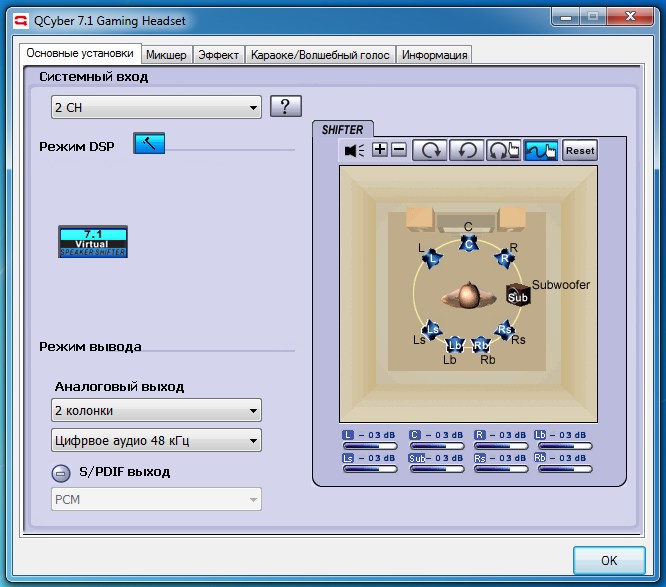Toggle the DSP mode hammer button

[x=149, y=144]
